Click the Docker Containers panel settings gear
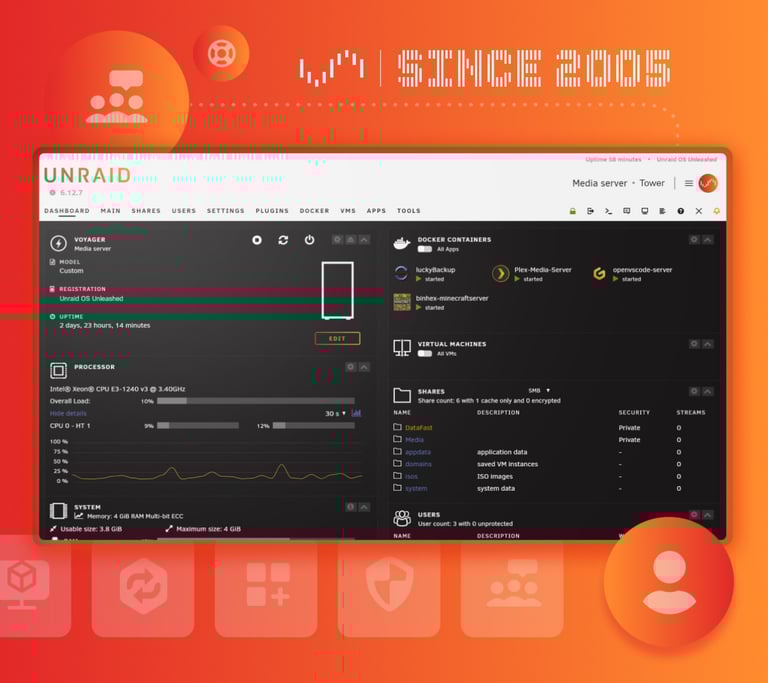 694,240
